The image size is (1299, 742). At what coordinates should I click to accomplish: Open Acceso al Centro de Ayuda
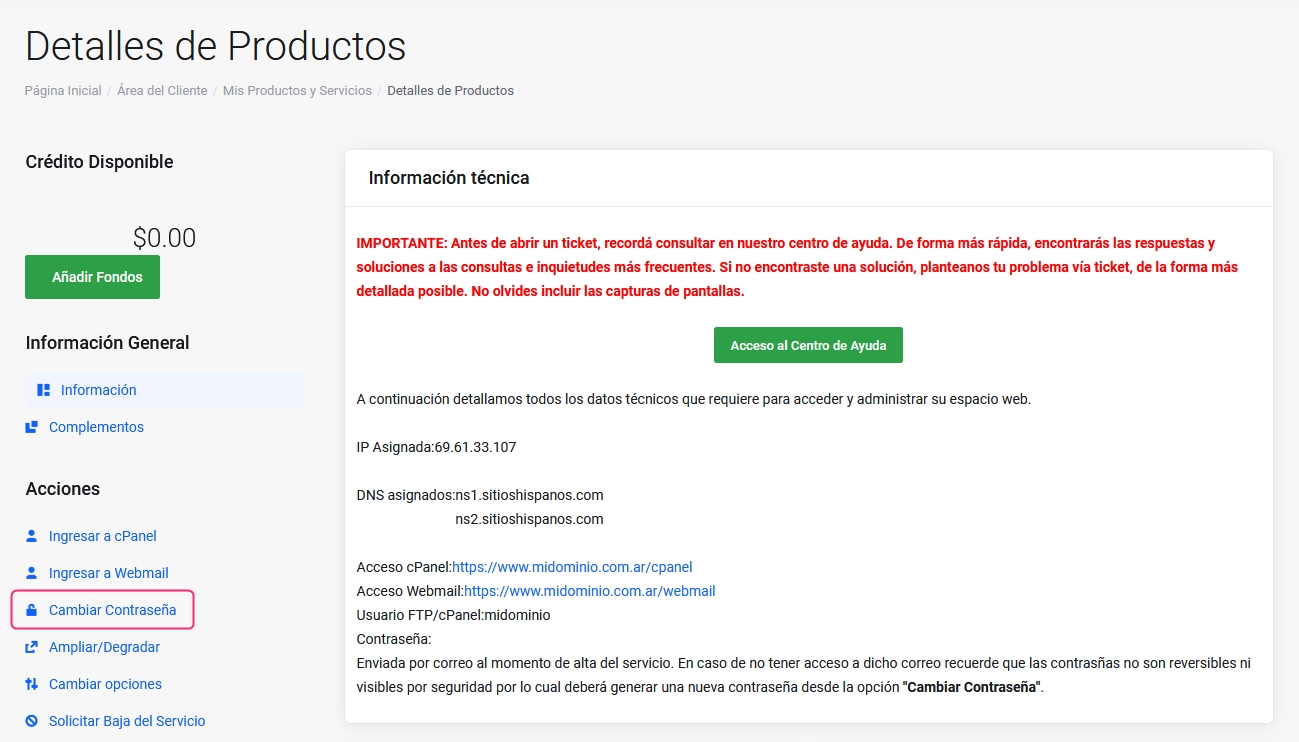coord(808,345)
